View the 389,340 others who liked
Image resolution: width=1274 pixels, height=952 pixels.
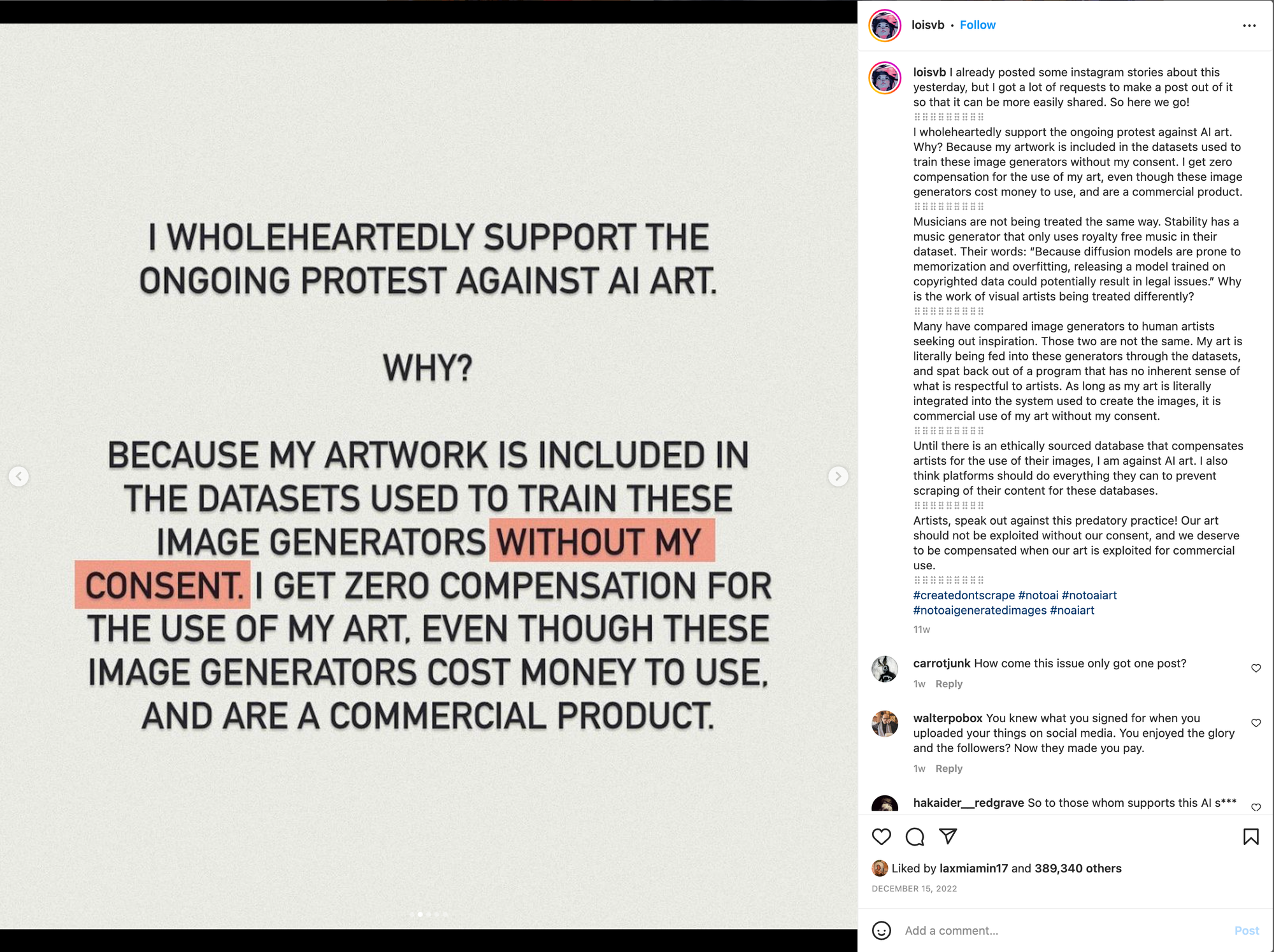(1078, 868)
